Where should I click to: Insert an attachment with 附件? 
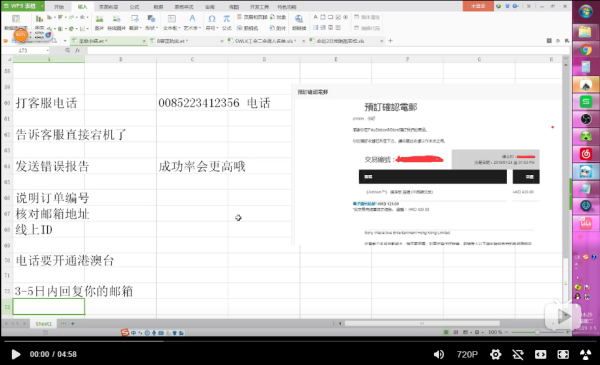pos(278,28)
